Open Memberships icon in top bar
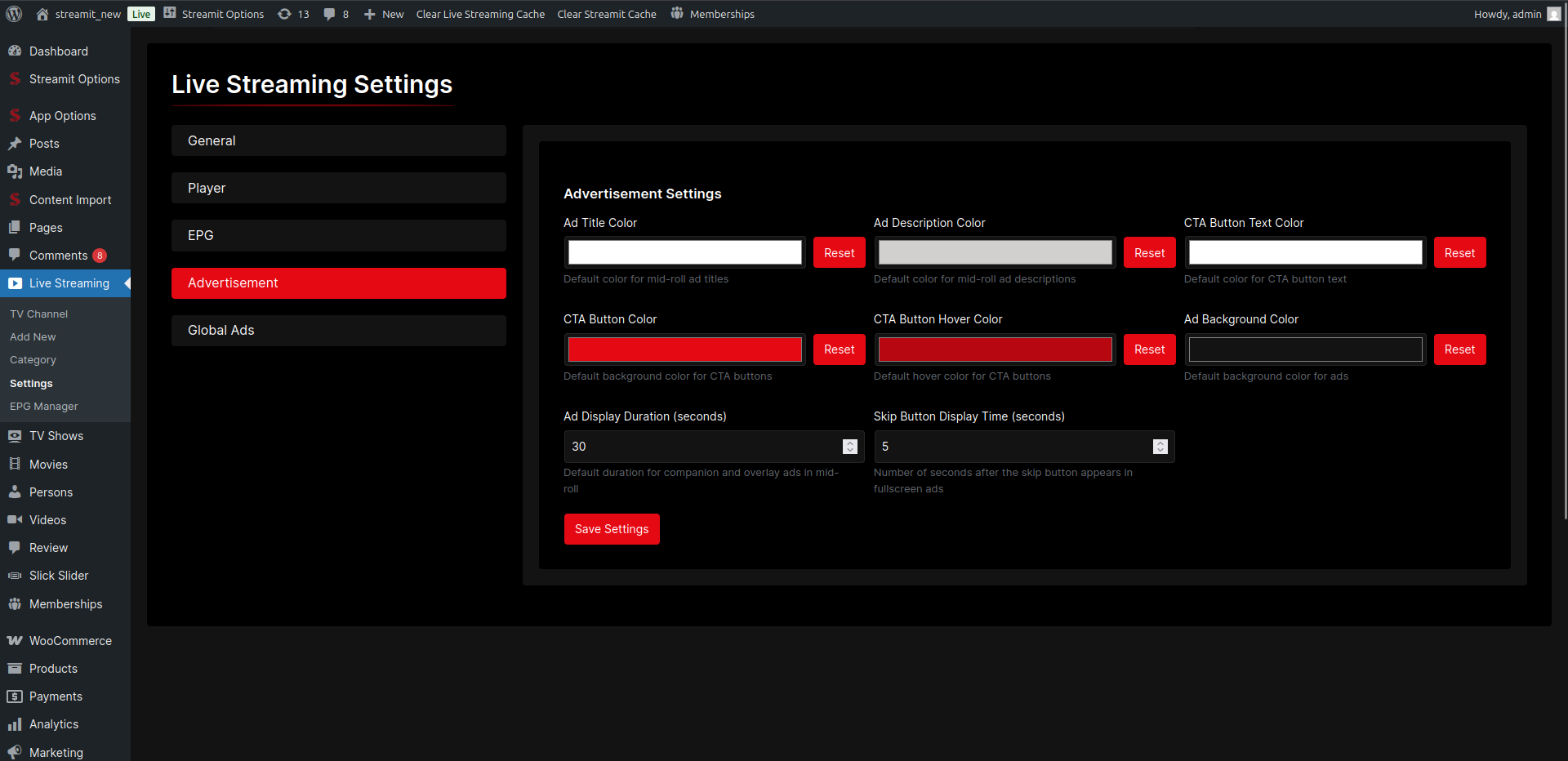The height and width of the screenshot is (761, 1568). tap(677, 13)
